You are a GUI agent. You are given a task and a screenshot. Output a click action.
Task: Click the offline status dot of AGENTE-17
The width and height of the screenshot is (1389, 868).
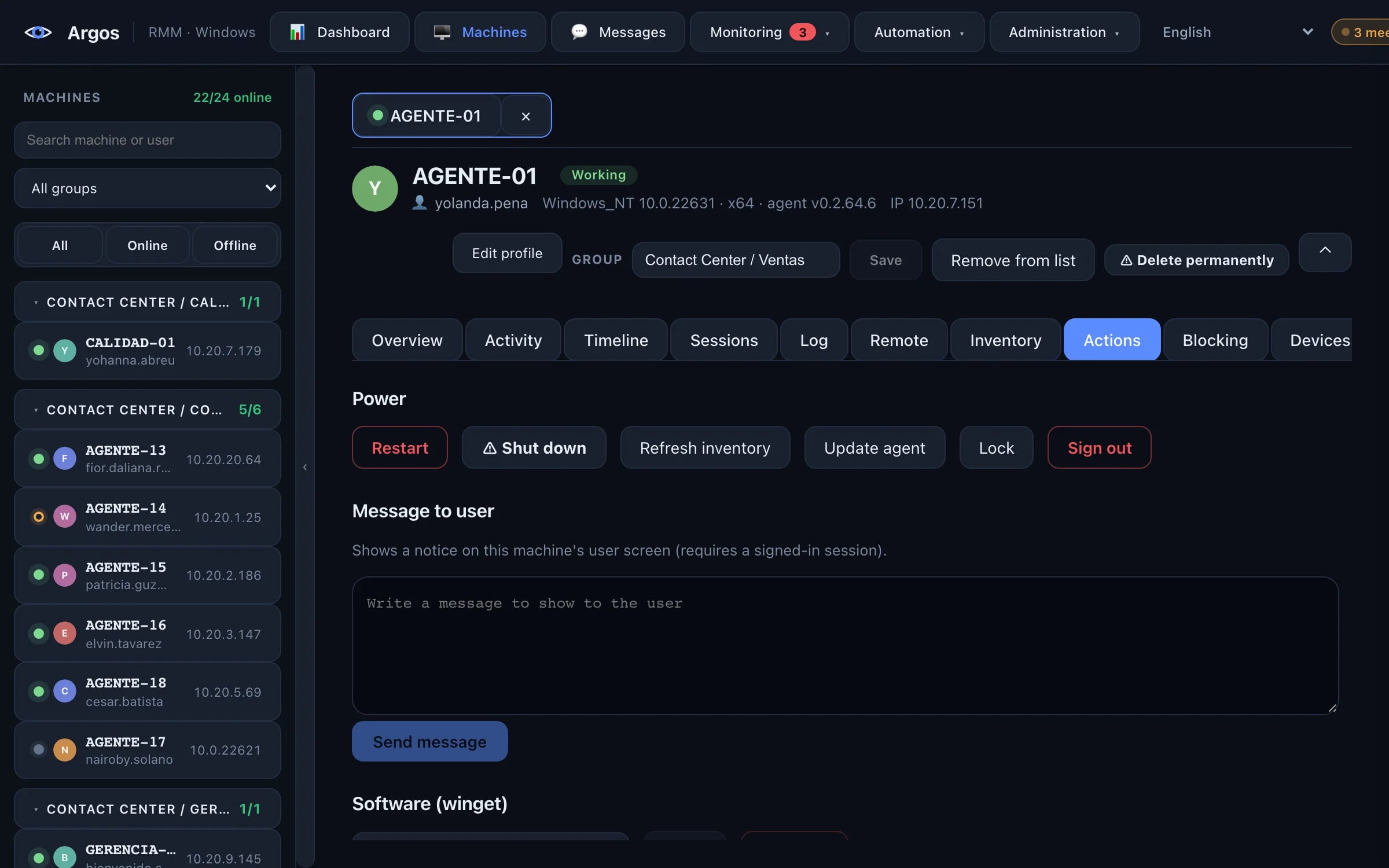pyautogui.click(x=39, y=750)
